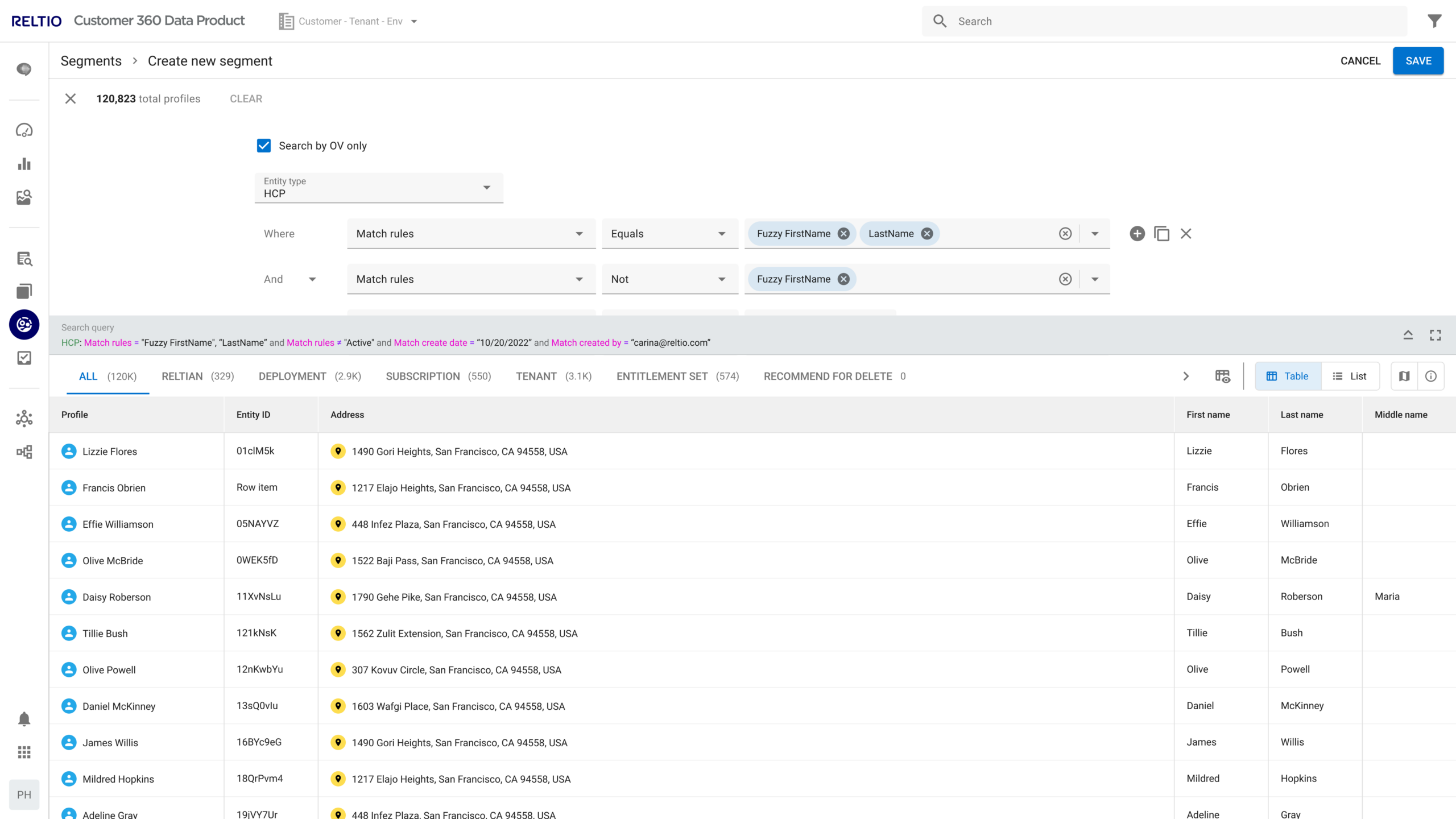Screen dimensions: 1456x819
Task: Toggle the Search by OV only checkbox
Action: [x=264, y=145]
